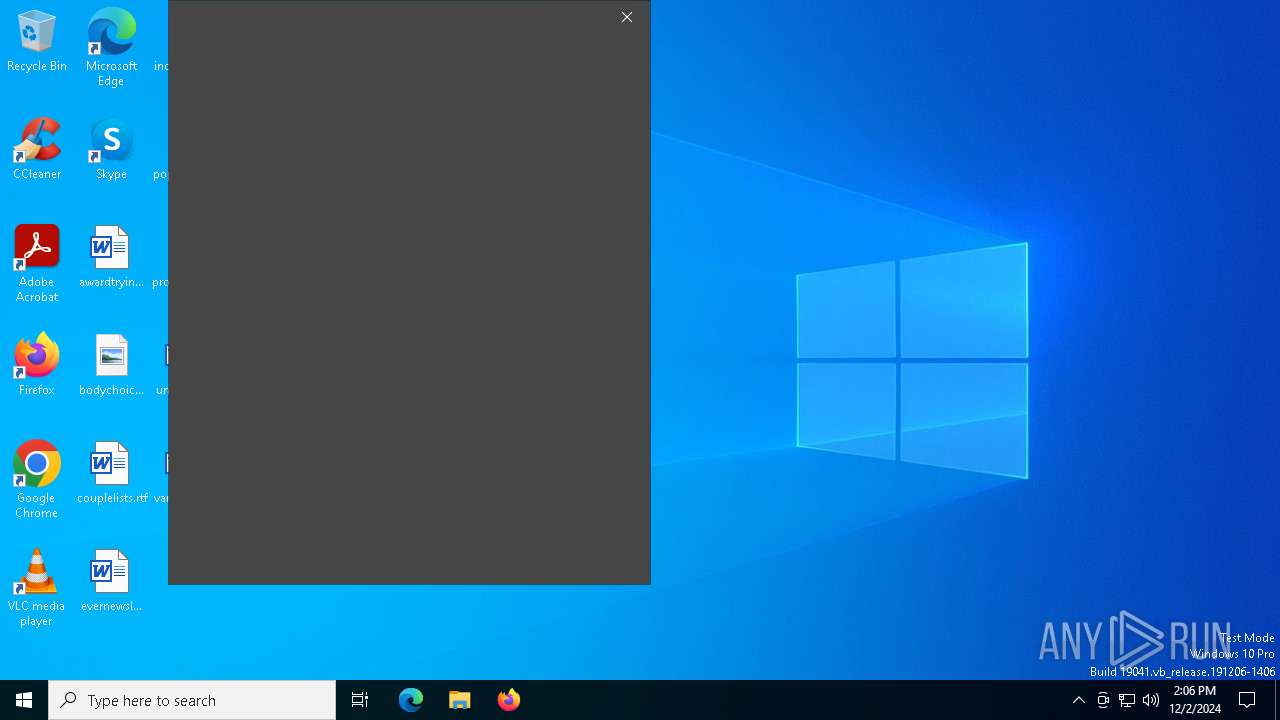Open the volume speaker tray icon
This screenshot has height=720, width=1280.
pos(1151,700)
